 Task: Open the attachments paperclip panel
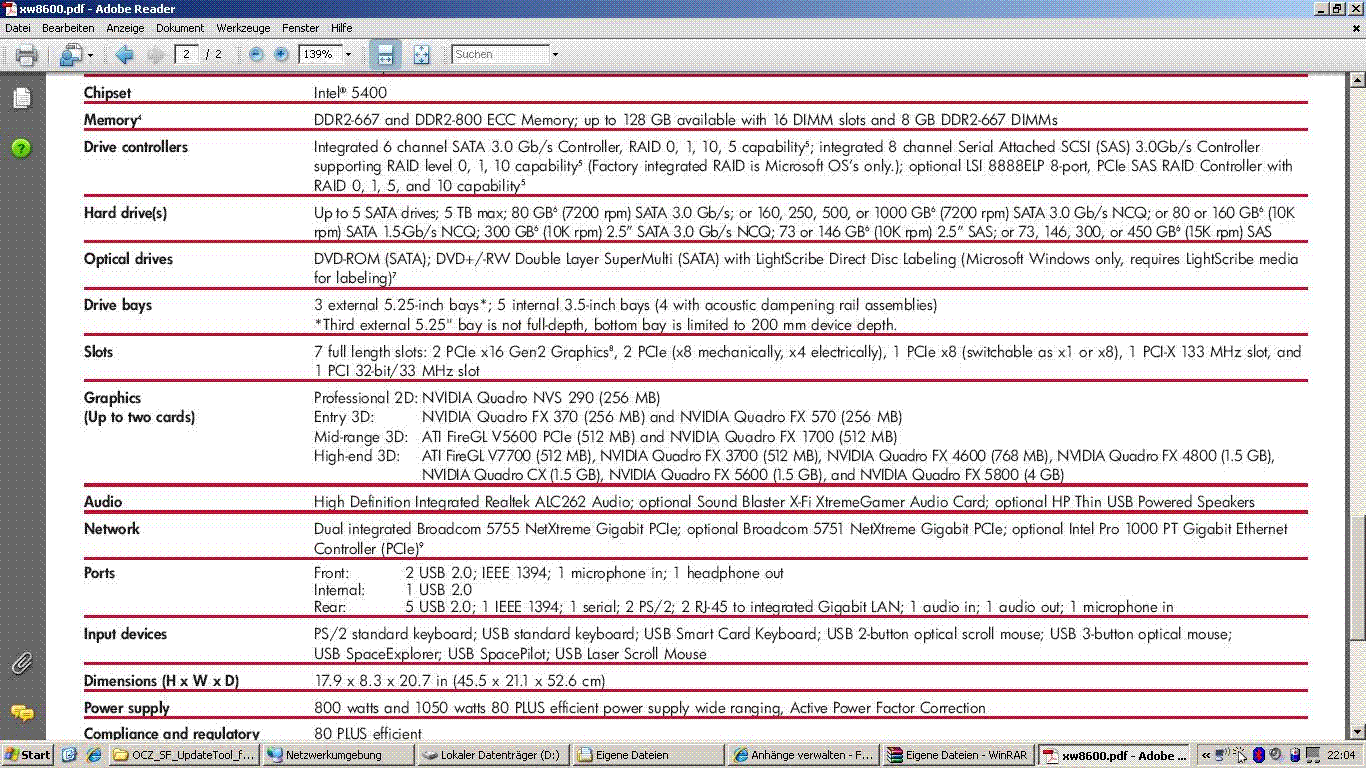22,662
